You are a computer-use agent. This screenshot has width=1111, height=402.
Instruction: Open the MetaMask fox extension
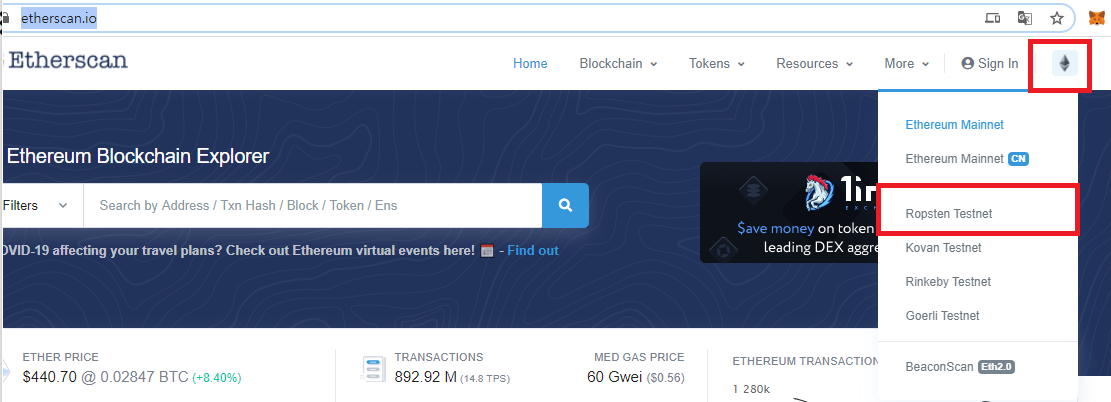[1097, 18]
